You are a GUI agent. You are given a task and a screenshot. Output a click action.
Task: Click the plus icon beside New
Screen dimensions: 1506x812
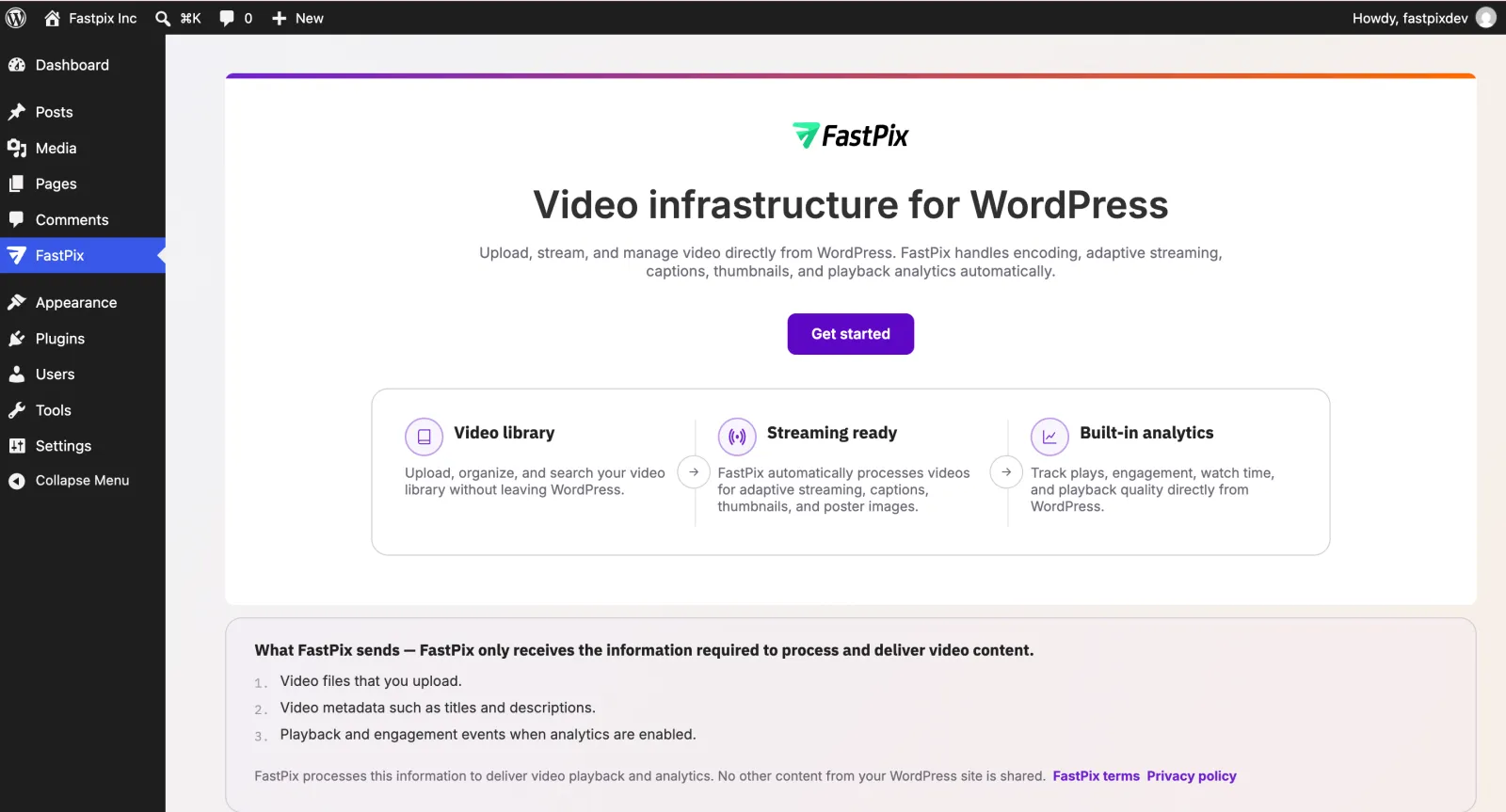click(279, 18)
